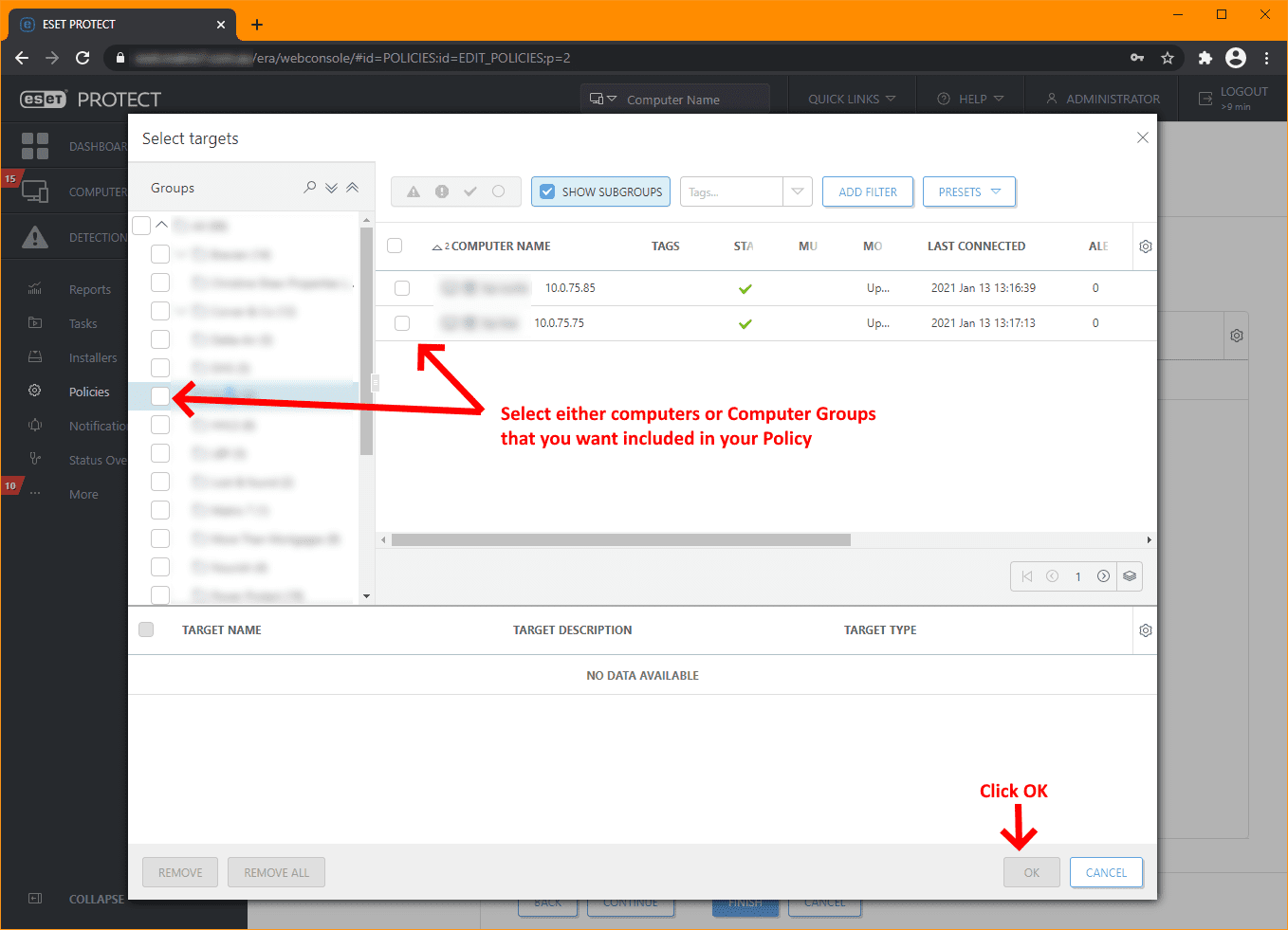Click the Add Filter button
This screenshot has width=1288, height=930.
click(x=868, y=191)
